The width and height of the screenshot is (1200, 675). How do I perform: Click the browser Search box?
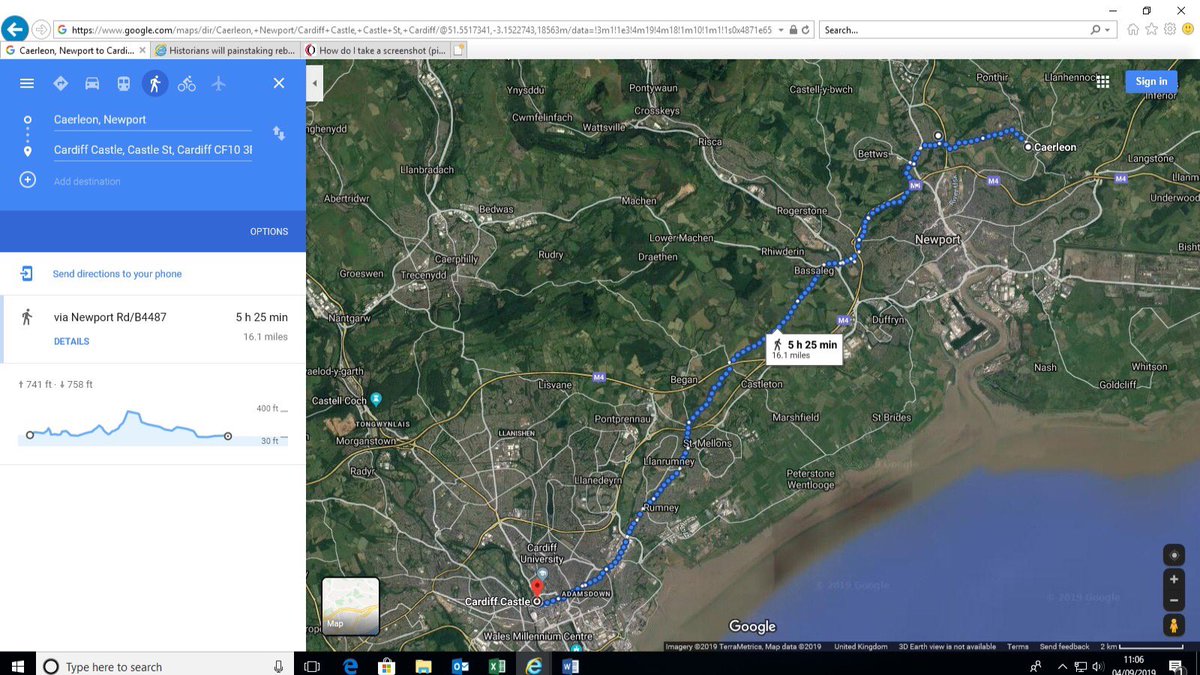click(955, 30)
